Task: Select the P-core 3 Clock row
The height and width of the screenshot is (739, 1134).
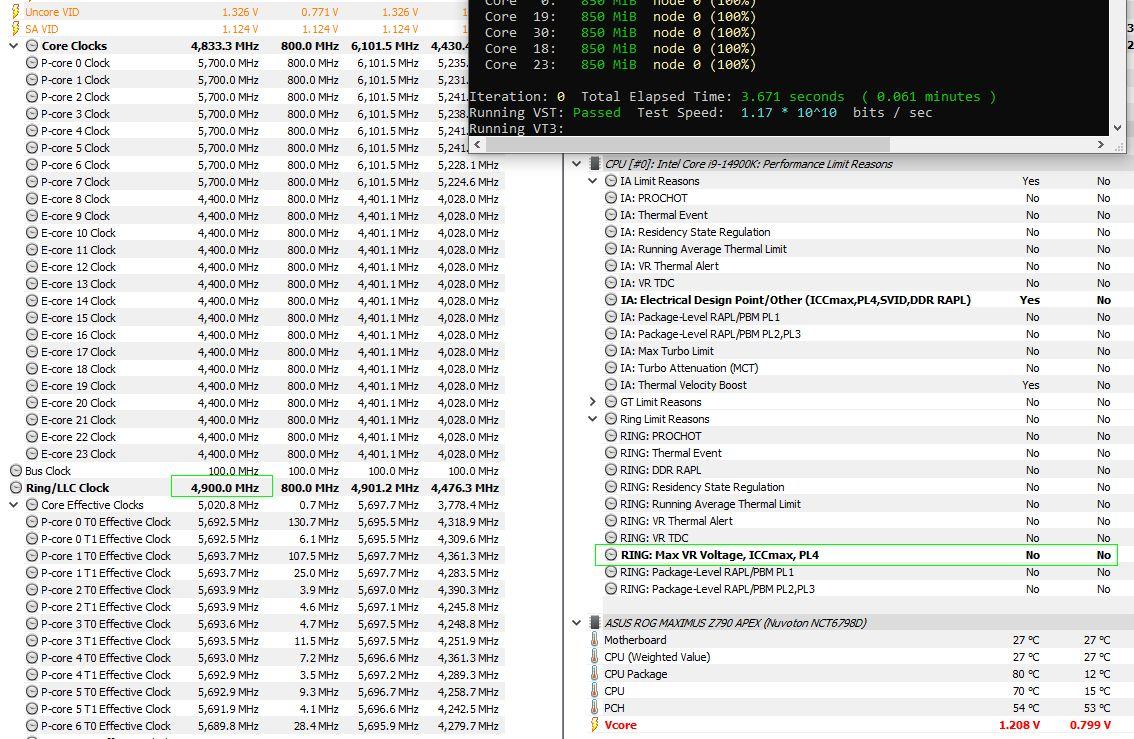Action: [x=252, y=114]
